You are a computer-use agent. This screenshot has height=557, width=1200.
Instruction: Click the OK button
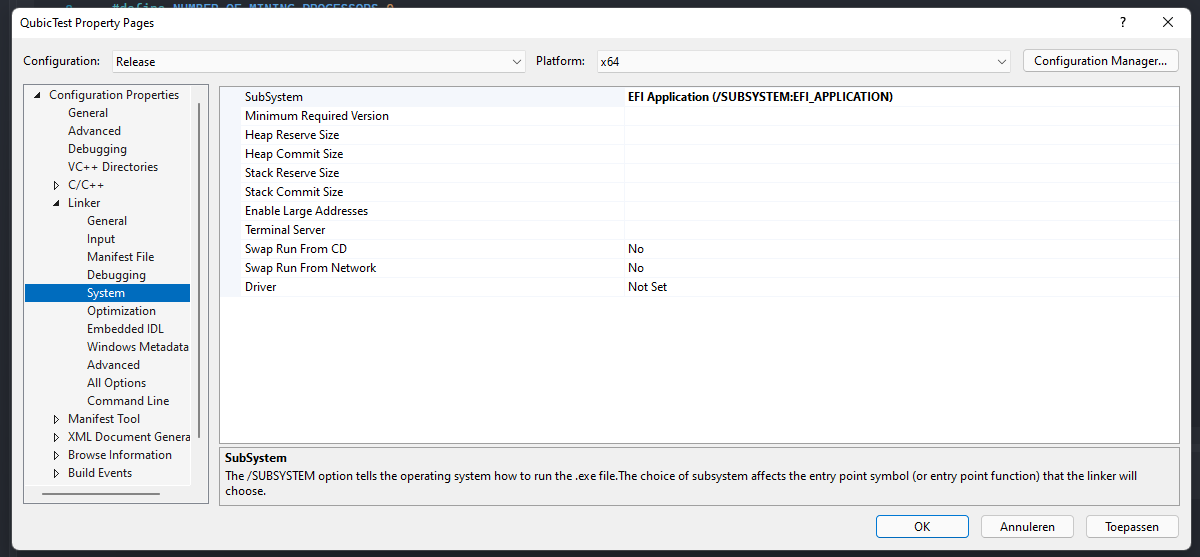pos(922,526)
